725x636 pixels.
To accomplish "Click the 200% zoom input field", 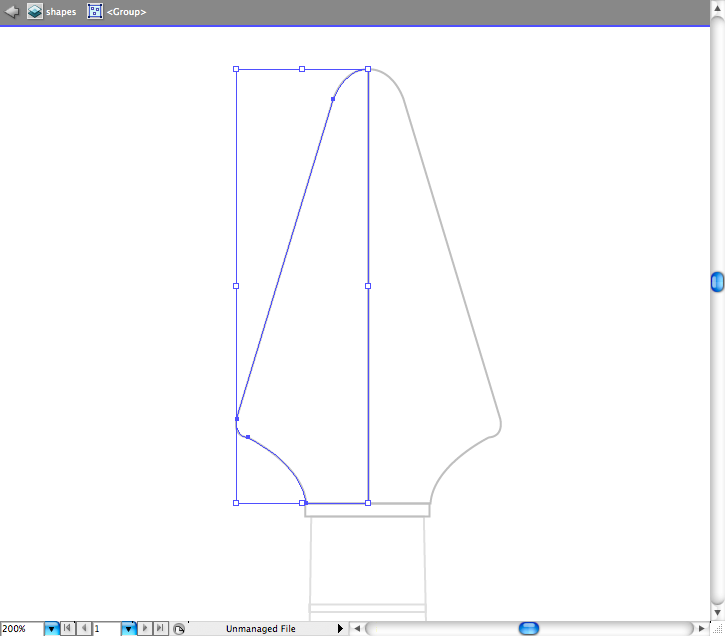I will pyautogui.click(x=21, y=628).
